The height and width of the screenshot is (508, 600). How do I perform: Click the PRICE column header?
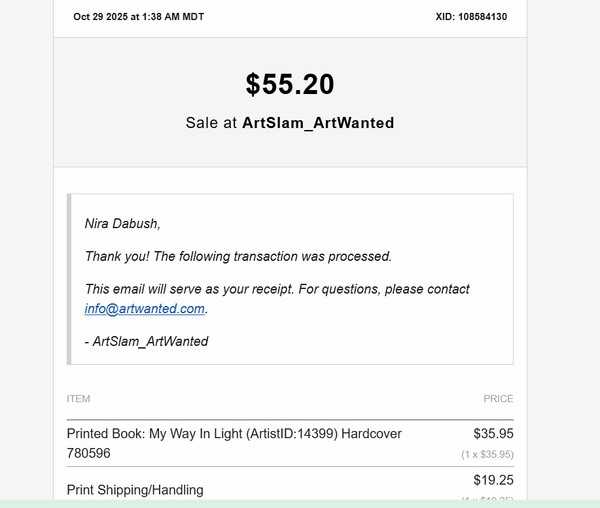(x=498, y=399)
